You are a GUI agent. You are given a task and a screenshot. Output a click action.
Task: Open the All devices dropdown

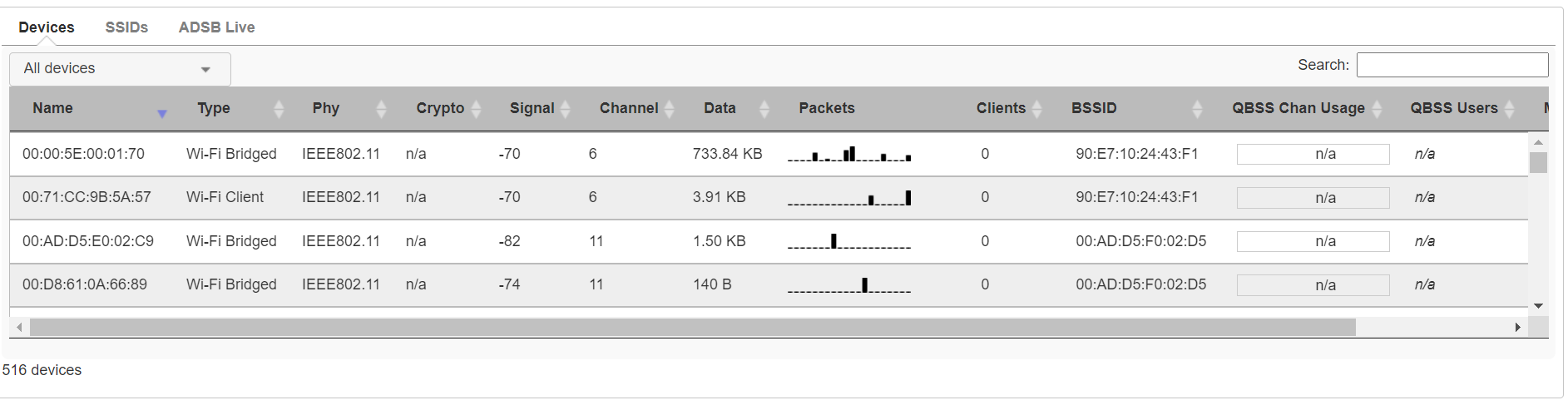(x=120, y=69)
